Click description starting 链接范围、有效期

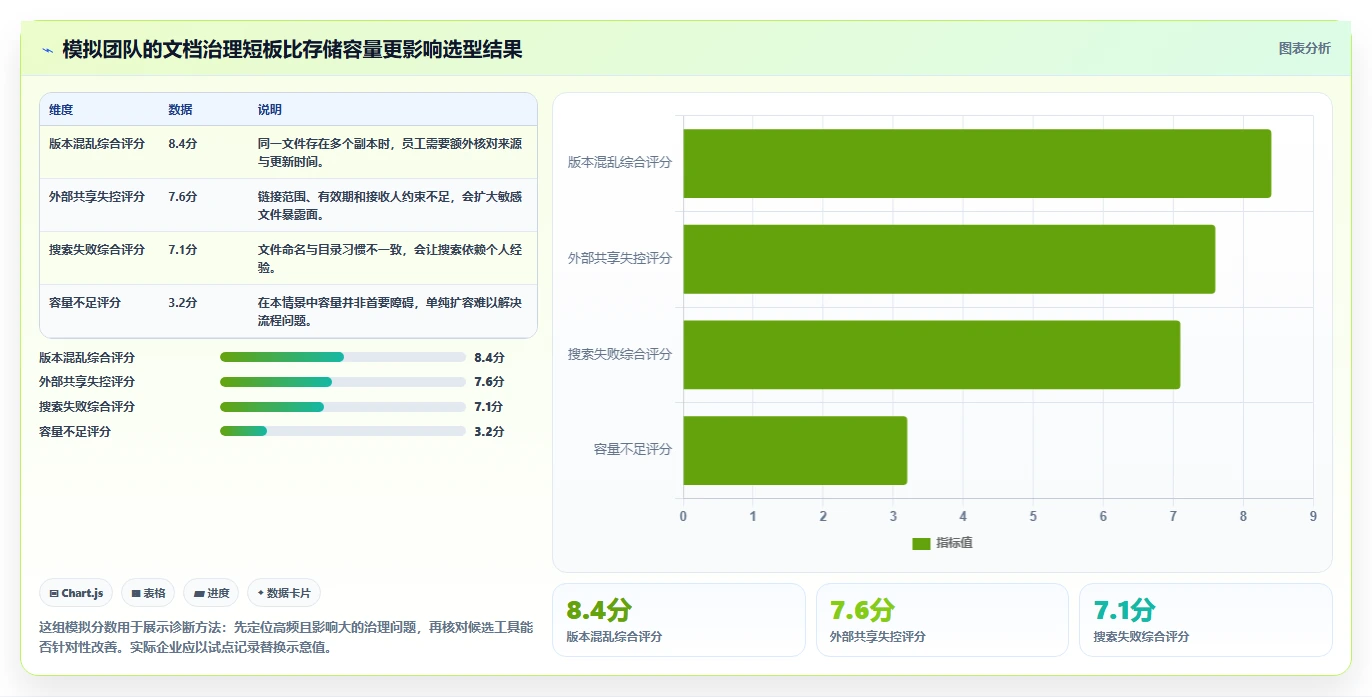click(x=390, y=206)
